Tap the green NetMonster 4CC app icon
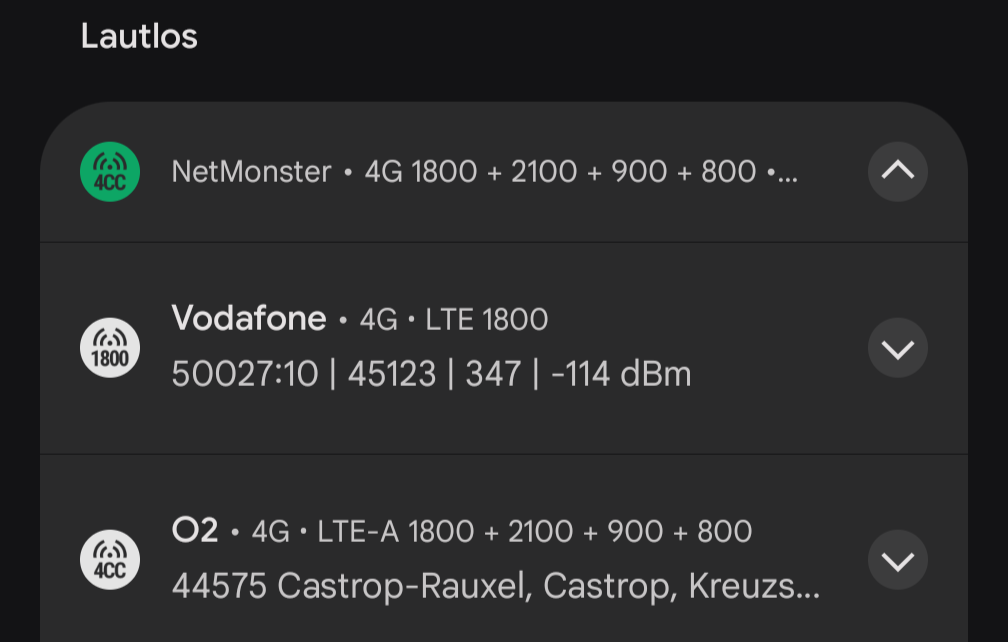Image resolution: width=1008 pixels, height=642 pixels. point(110,172)
